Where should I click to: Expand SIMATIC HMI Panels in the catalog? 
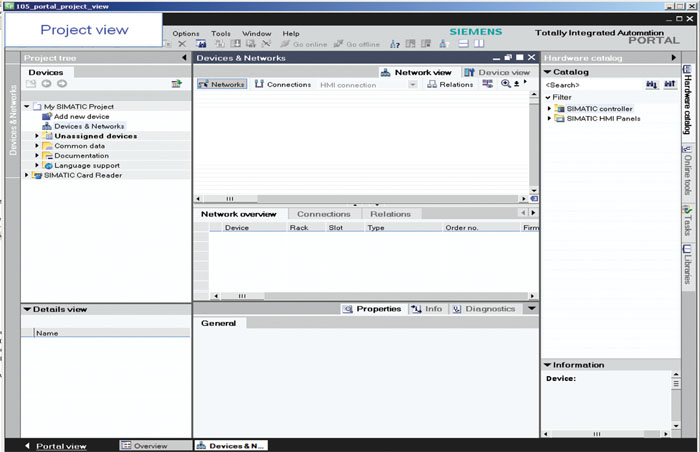tap(549, 118)
